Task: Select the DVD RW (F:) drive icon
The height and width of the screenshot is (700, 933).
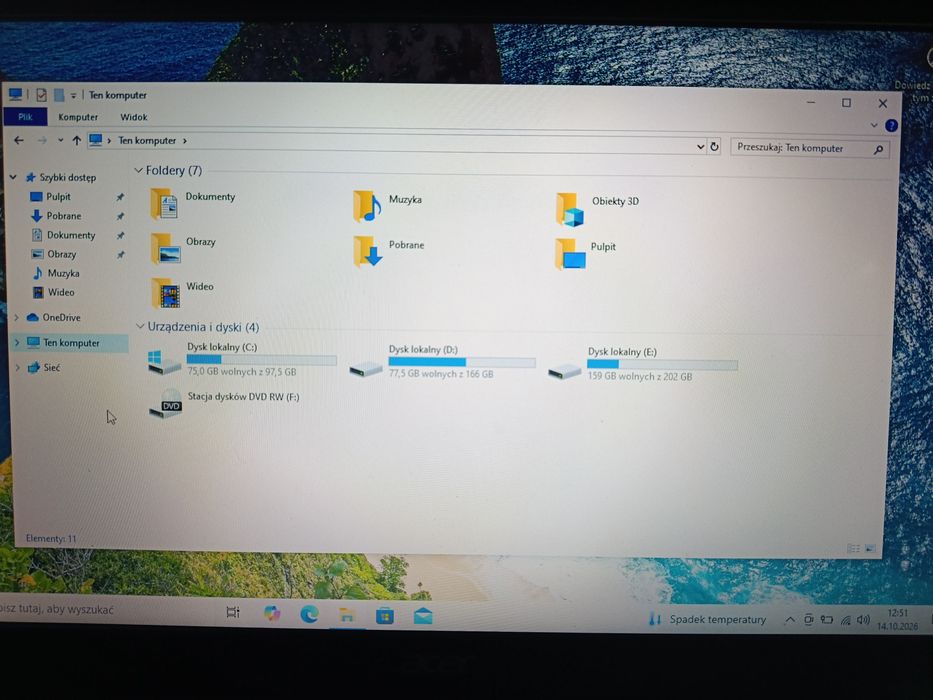Action: click(x=165, y=404)
